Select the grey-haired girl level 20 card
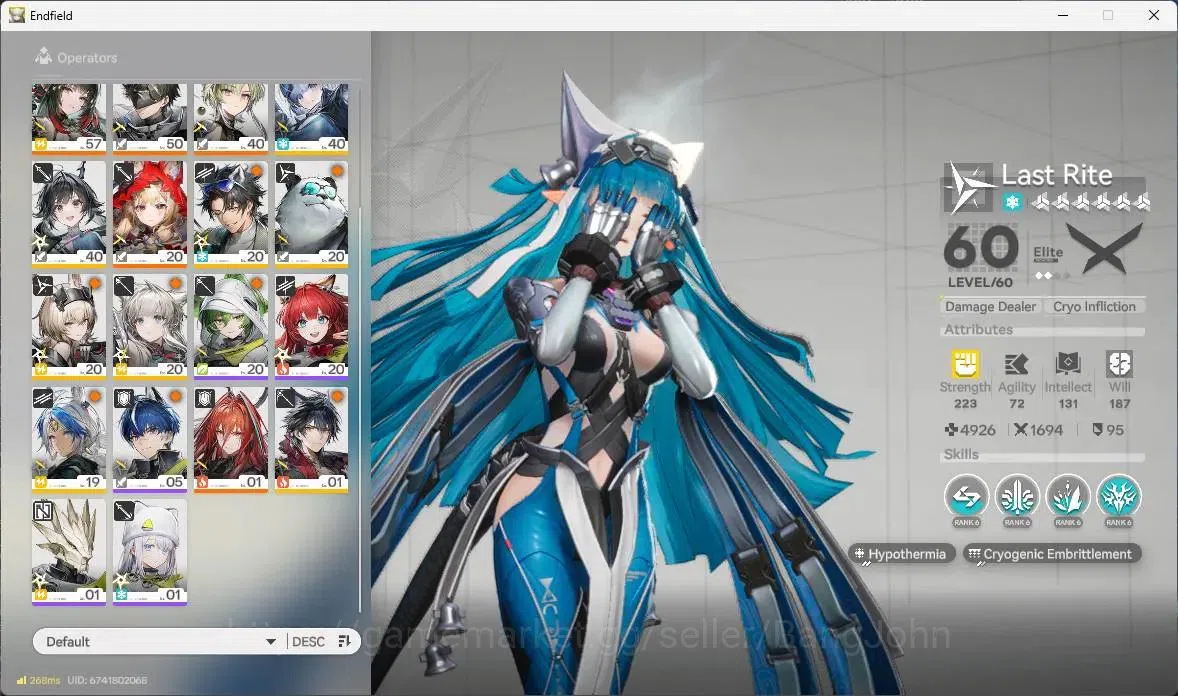Screen dimensions: 1178x696 (x=150, y=326)
